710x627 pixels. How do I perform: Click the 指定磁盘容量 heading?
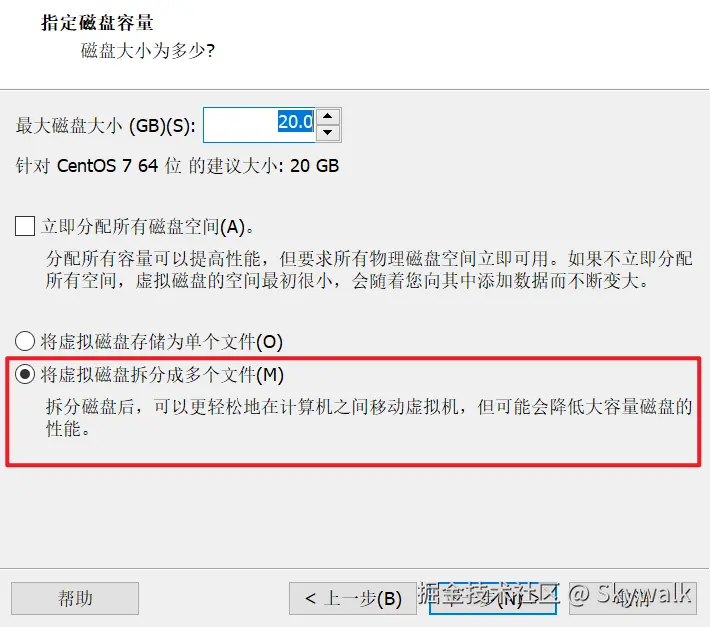(97, 23)
